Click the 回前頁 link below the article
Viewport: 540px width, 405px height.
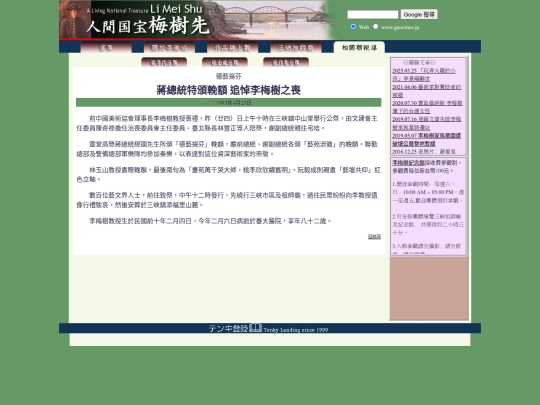374,237
